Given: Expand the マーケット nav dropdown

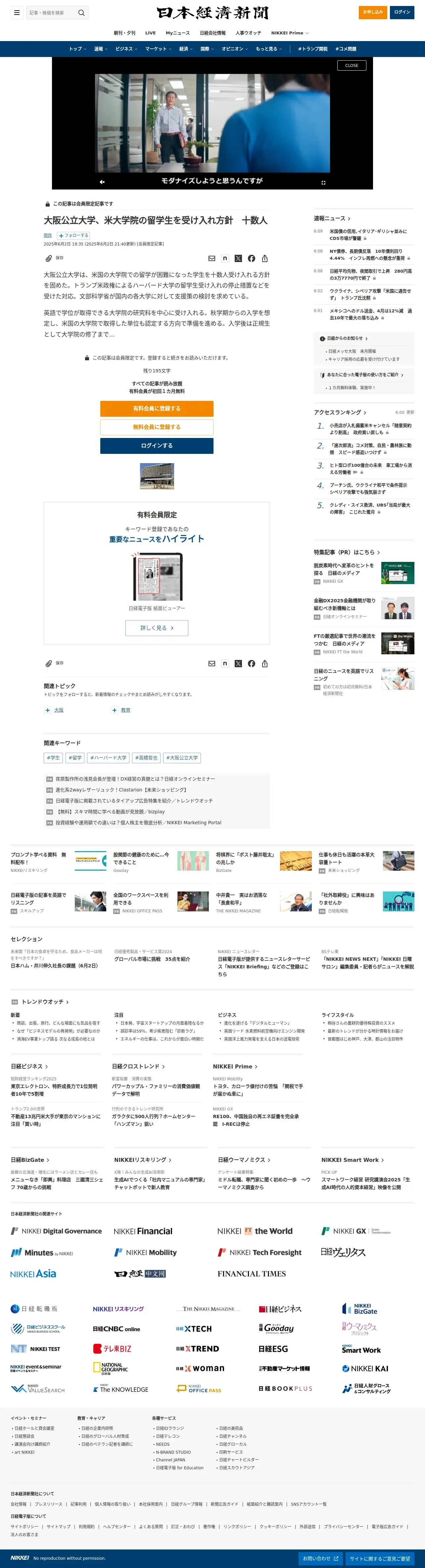Looking at the screenshot, I should point(158,49).
